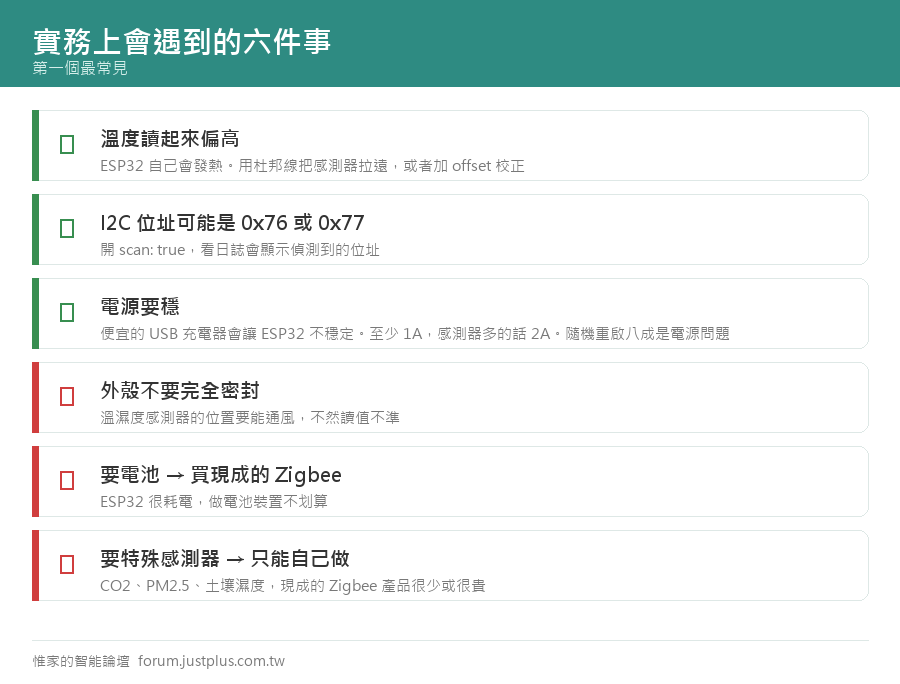Click the 惟家的智能論壇 footer text
The image size is (900, 684).
[x=81, y=661]
